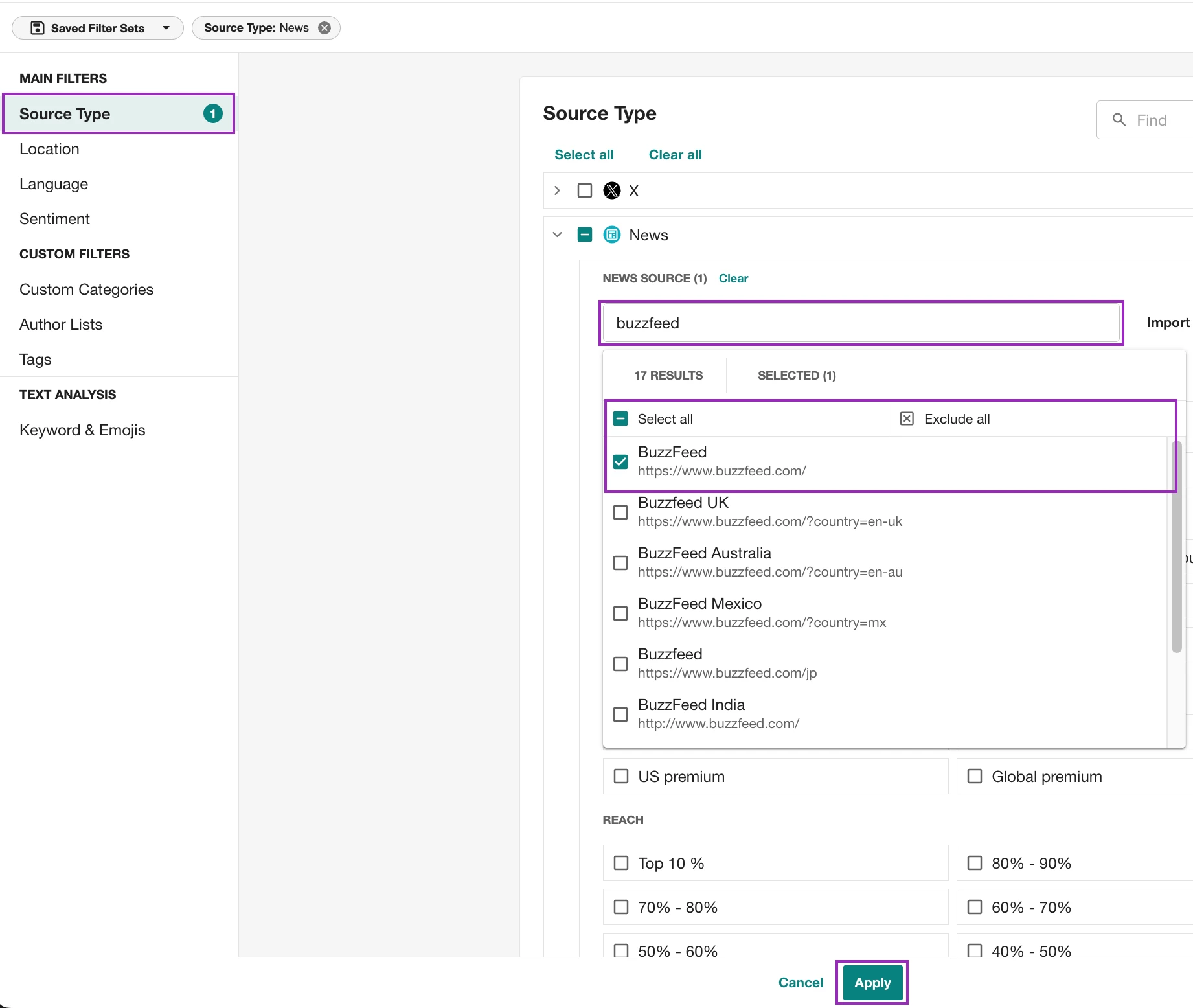Click the results list scrollbar
1193x1008 pixels.
1176,545
